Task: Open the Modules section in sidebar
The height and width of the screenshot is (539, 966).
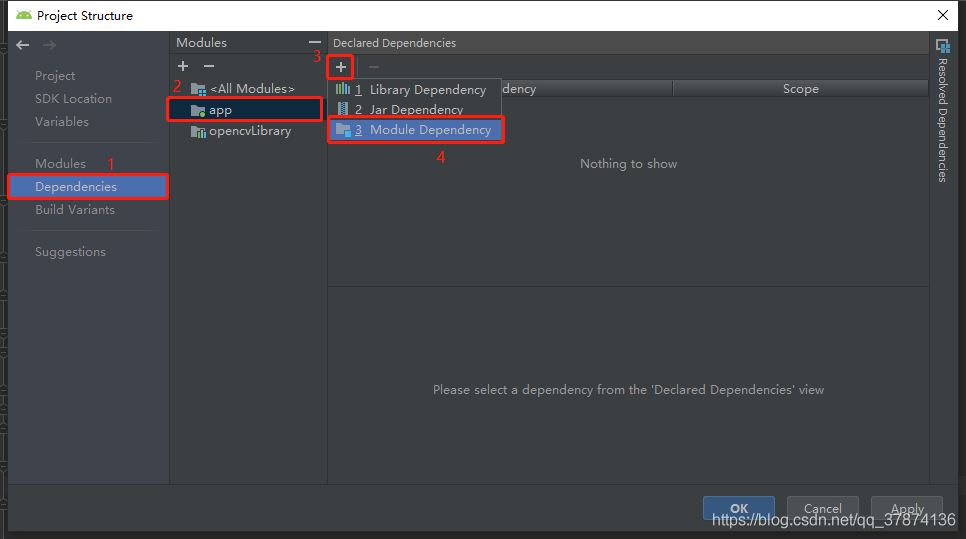Action: pyautogui.click(x=60, y=163)
